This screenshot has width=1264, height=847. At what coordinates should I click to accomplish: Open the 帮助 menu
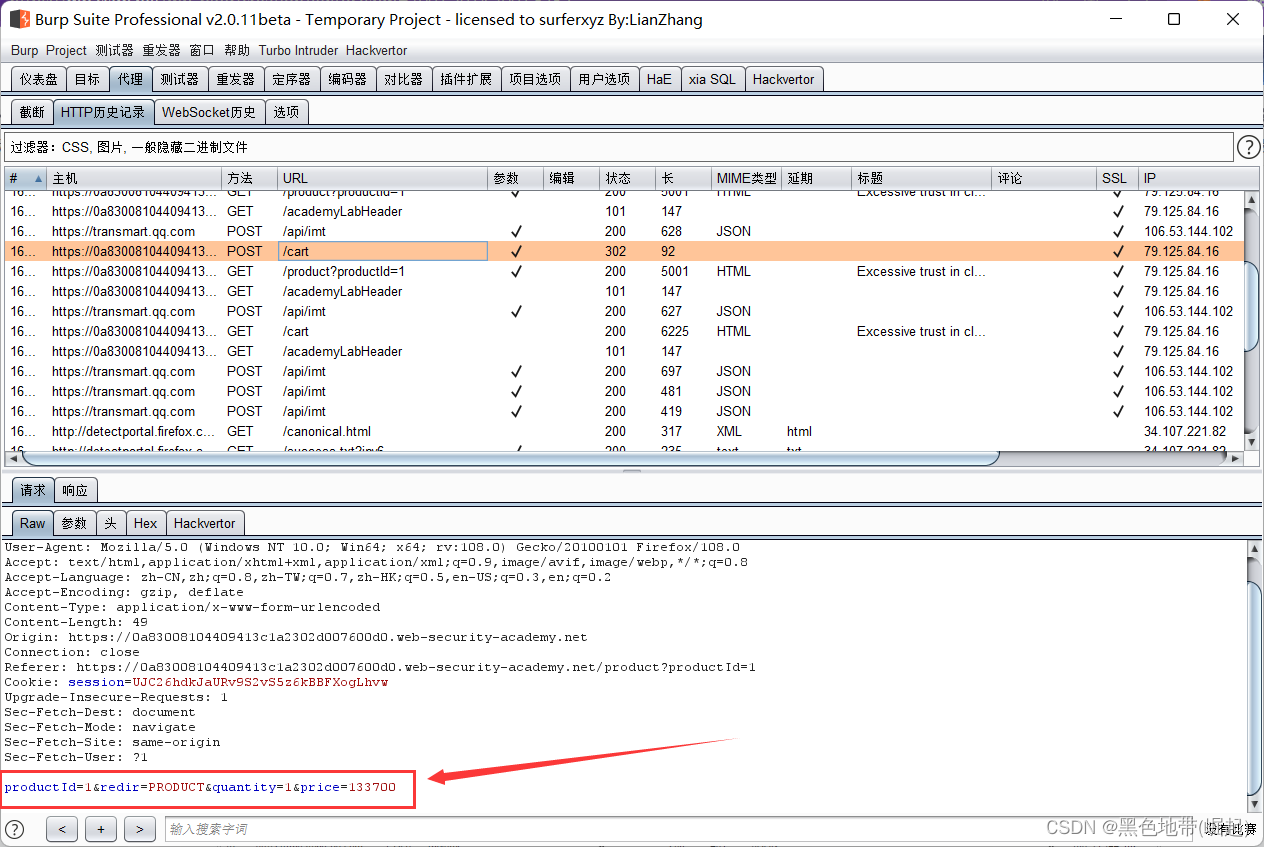(237, 50)
